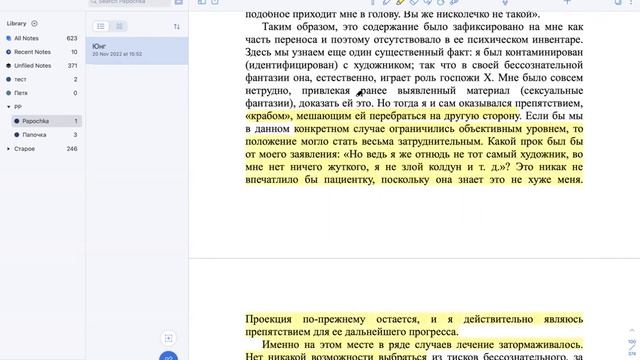
Task: Click the scroll up chevron
Action: pos(632,330)
